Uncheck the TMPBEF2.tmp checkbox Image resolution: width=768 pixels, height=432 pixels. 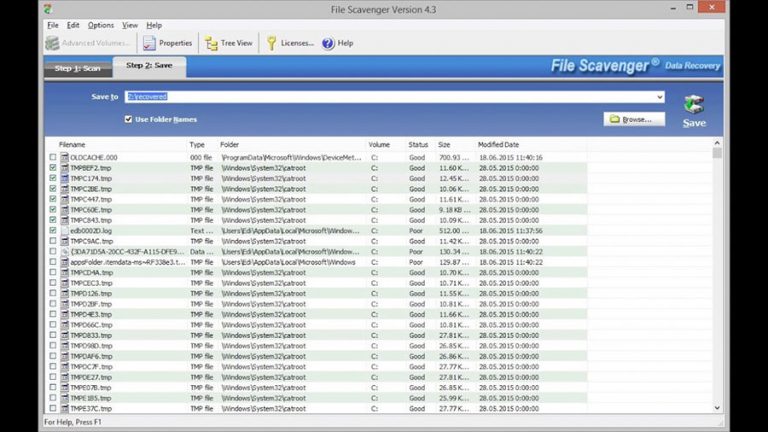[x=52, y=168]
